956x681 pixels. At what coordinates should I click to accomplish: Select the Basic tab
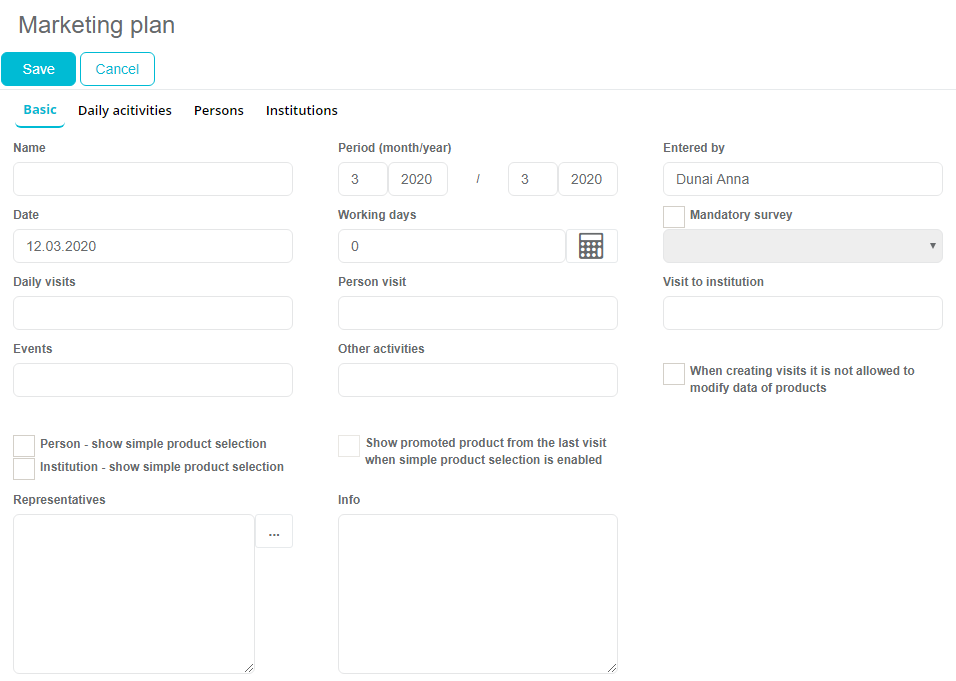click(40, 110)
